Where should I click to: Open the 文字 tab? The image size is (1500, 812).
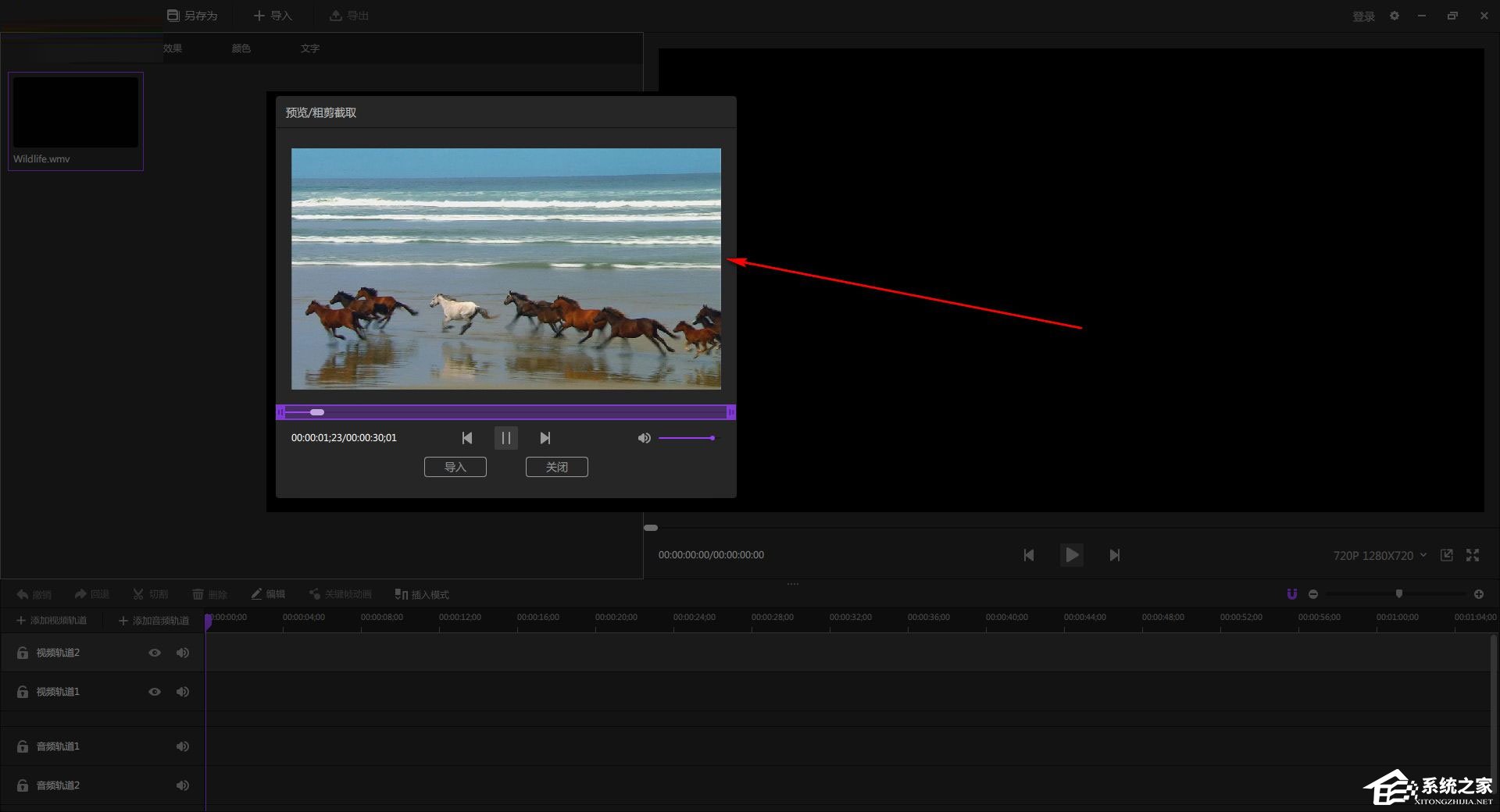click(x=310, y=48)
